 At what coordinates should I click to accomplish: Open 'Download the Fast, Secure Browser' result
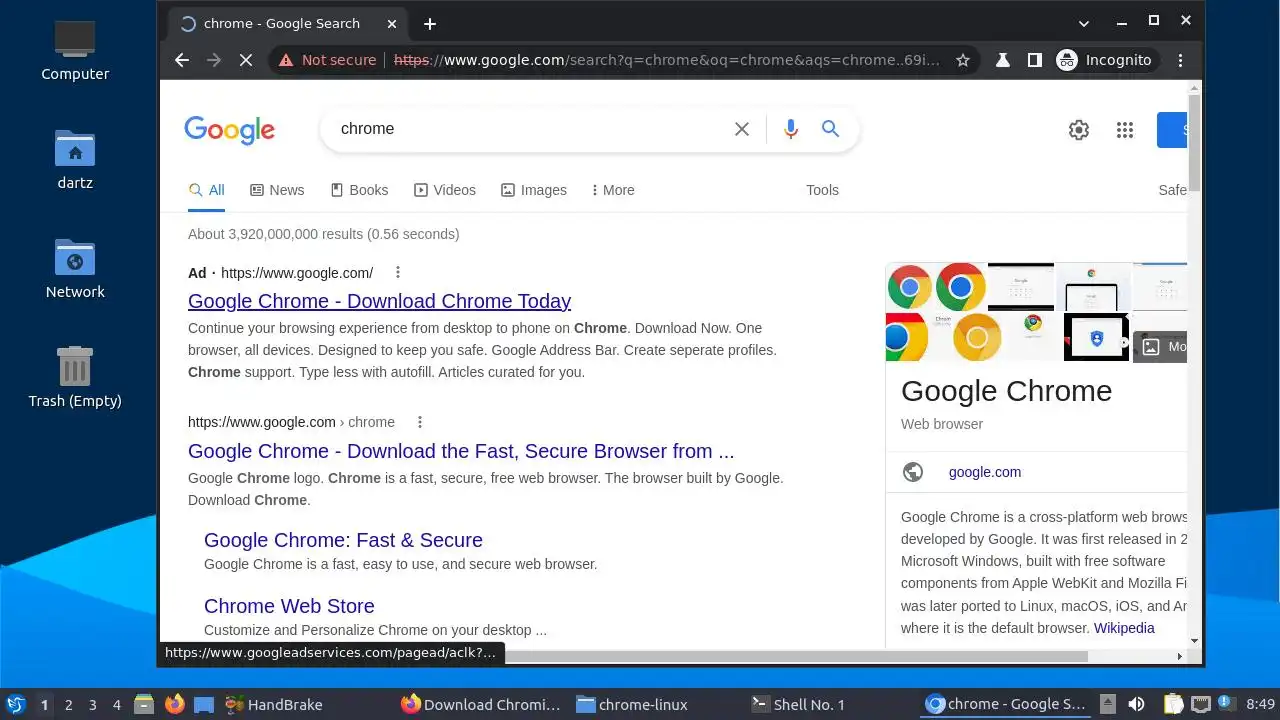tap(461, 451)
